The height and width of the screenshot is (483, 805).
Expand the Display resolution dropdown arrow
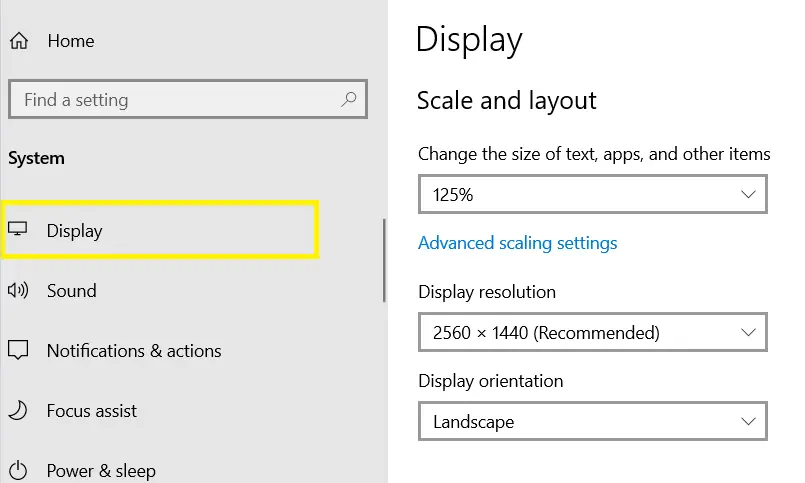click(748, 332)
